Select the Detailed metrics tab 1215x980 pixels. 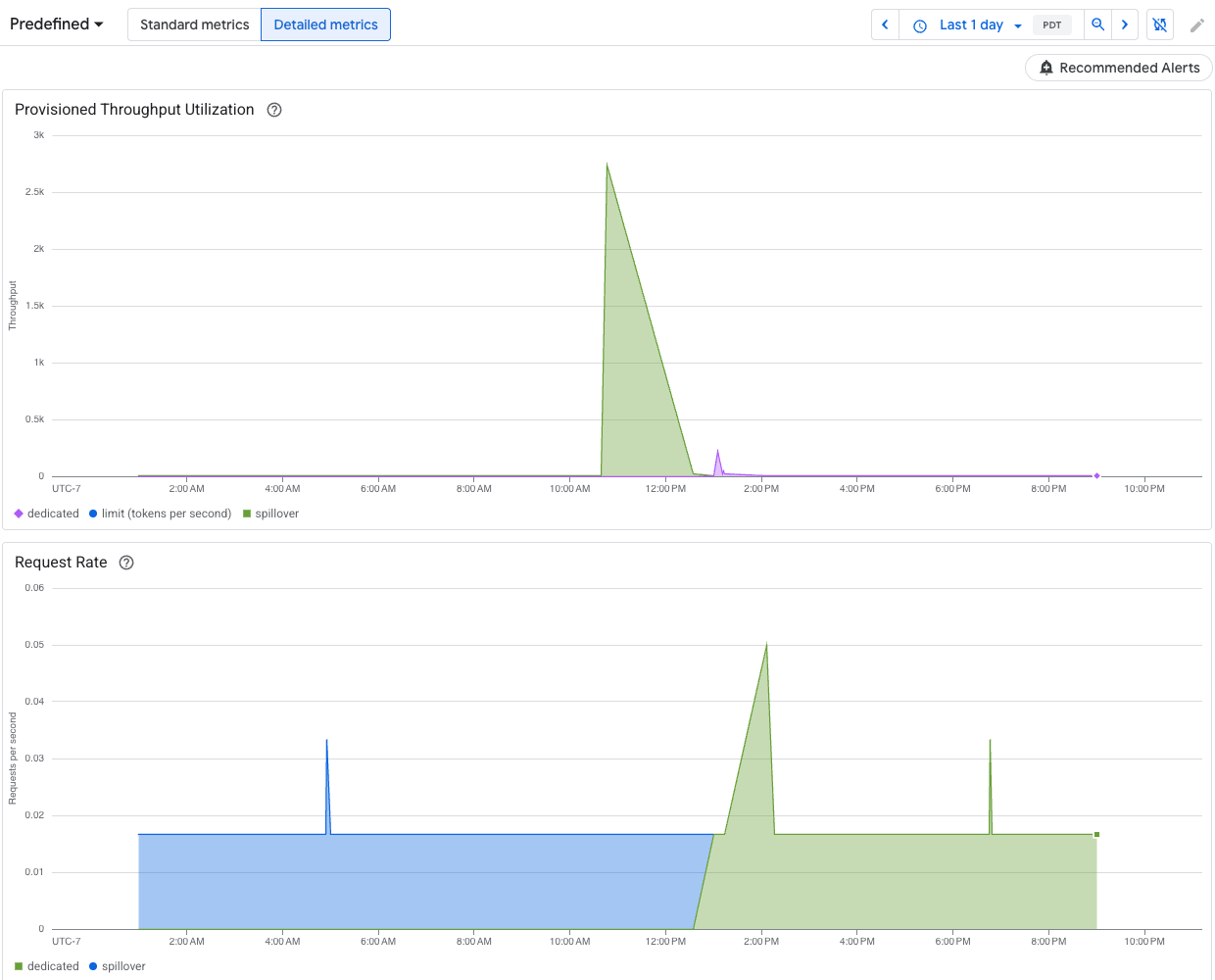tap(325, 24)
